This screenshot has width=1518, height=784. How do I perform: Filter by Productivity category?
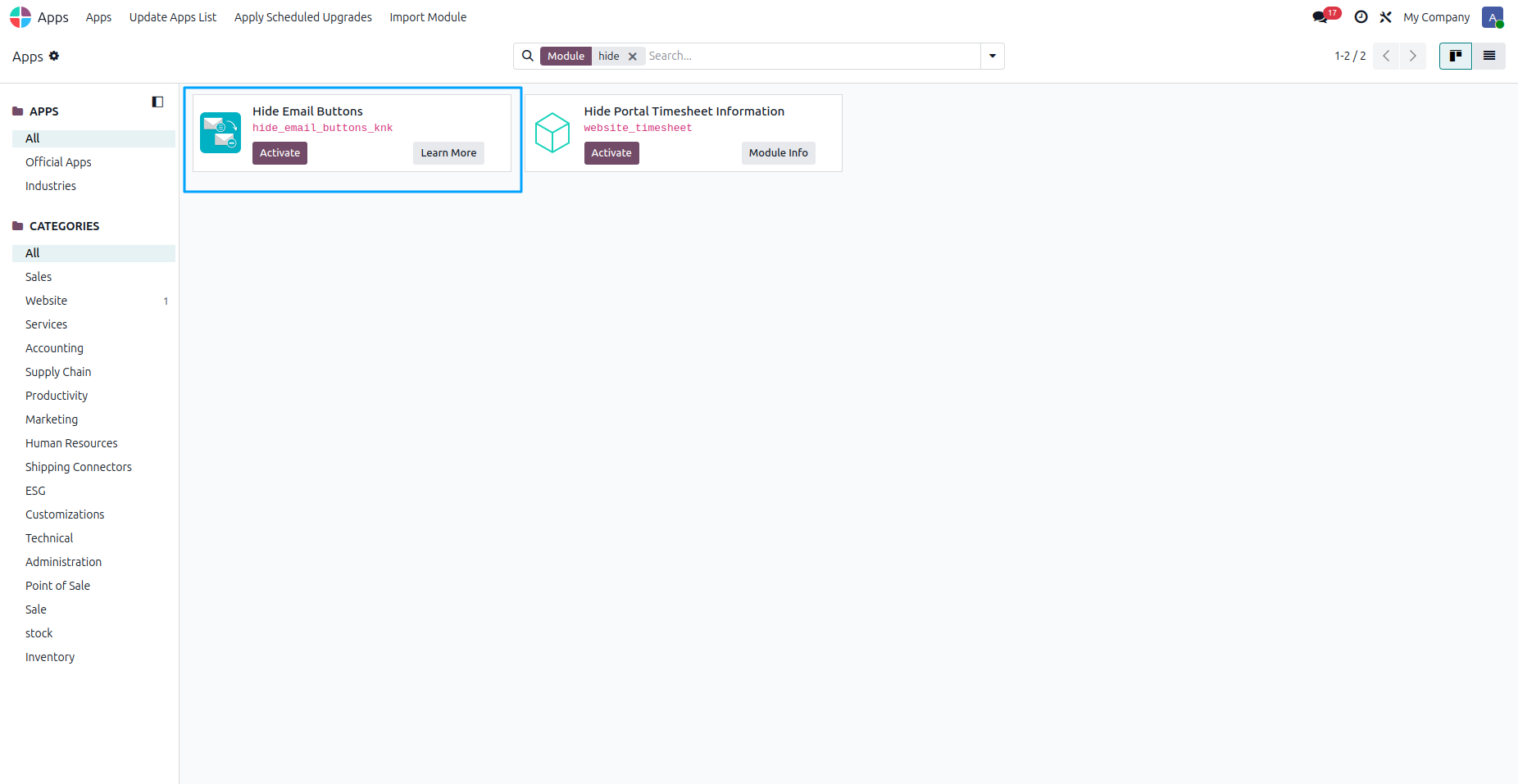[x=93, y=396]
